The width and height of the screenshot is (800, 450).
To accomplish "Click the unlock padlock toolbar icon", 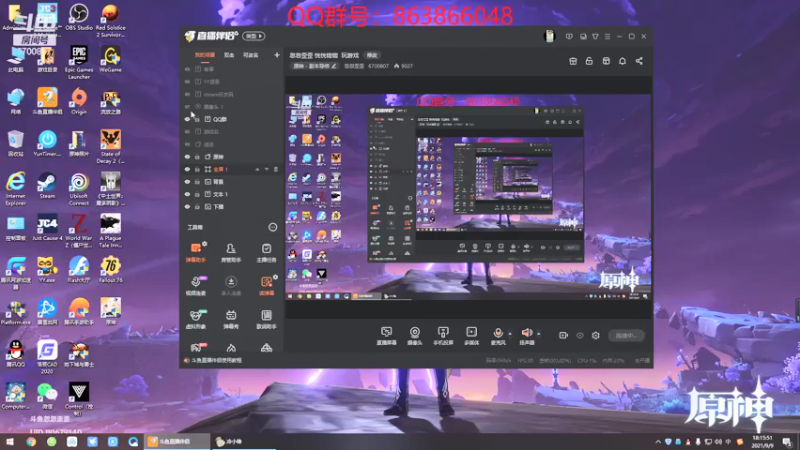I will [589, 61].
